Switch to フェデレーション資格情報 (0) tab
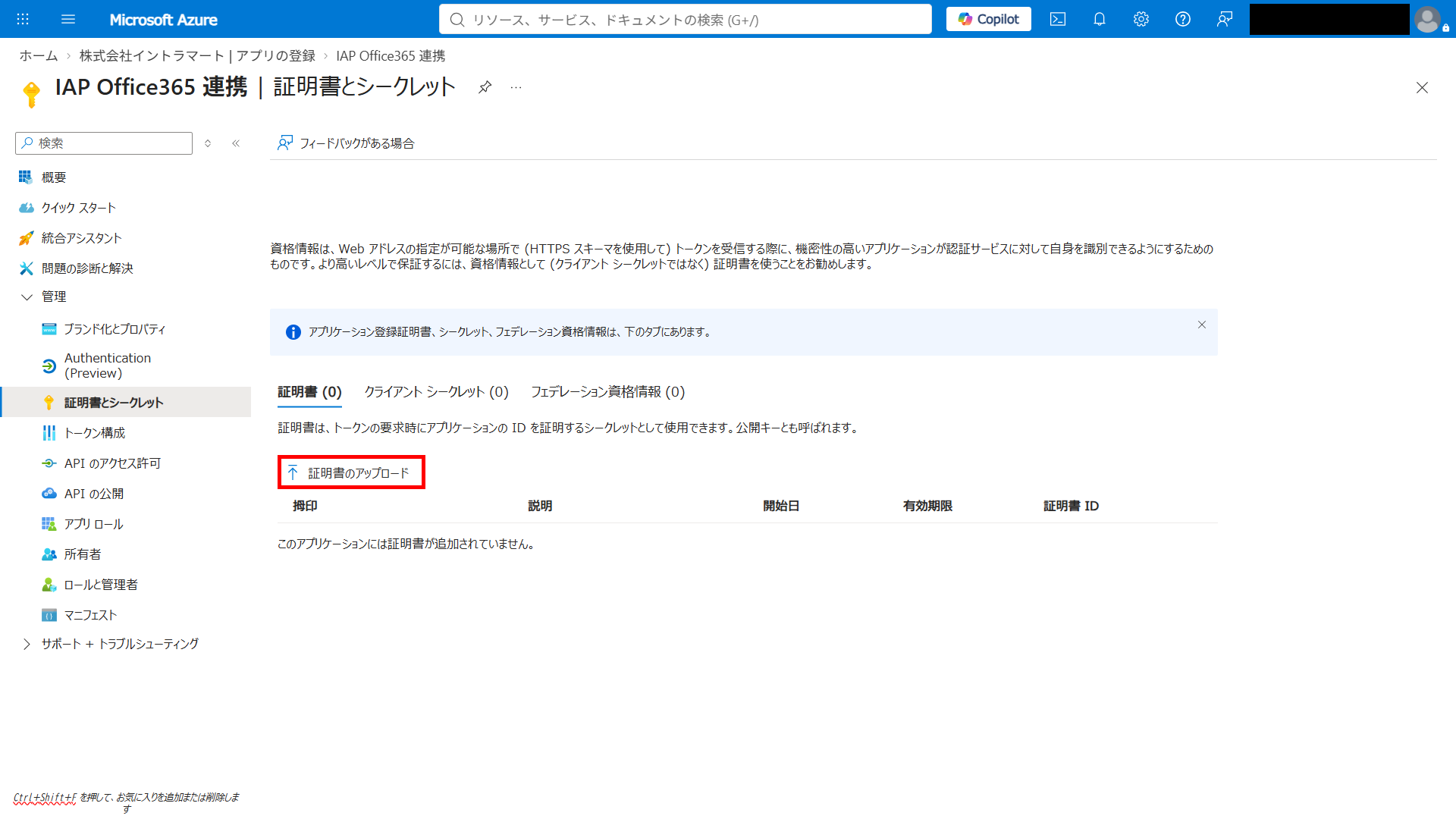The image size is (1456, 819). click(x=607, y=392)
